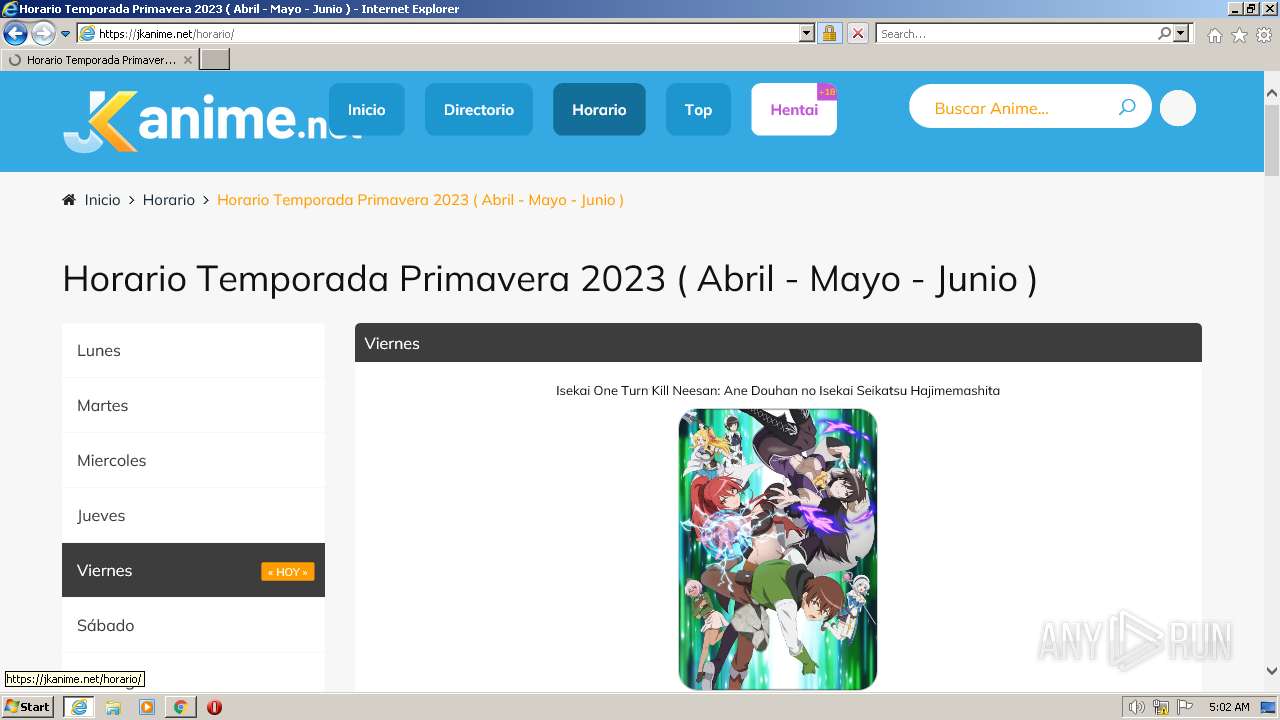Click the security lock icon
Screen dimensions: 1280x720
[x=829, y=34]
